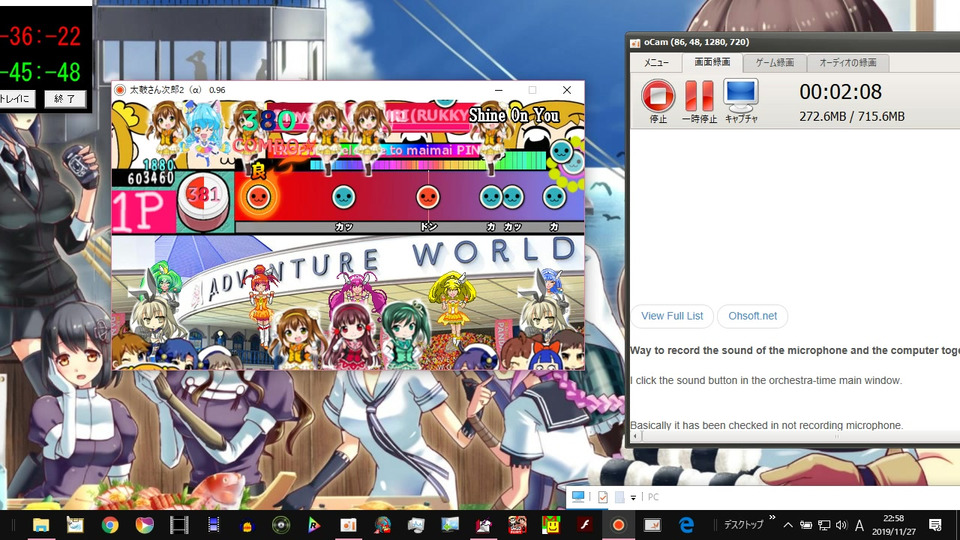
Task: Click the PC monitor icon in the Explorer bar
Action: [x=578, y=497]
